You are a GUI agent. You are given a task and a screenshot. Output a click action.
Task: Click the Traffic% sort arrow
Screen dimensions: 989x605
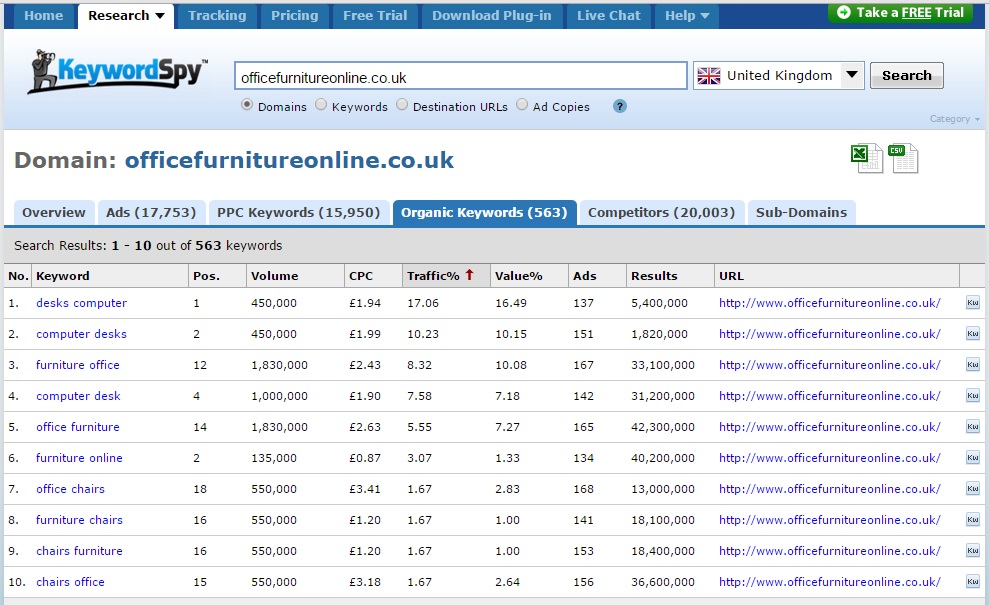(469, 274)
